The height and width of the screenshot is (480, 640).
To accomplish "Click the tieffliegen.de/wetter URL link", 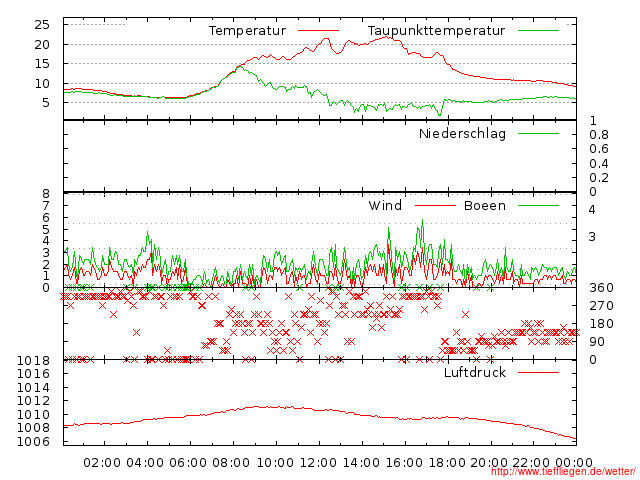I will (x=563, y=472).
